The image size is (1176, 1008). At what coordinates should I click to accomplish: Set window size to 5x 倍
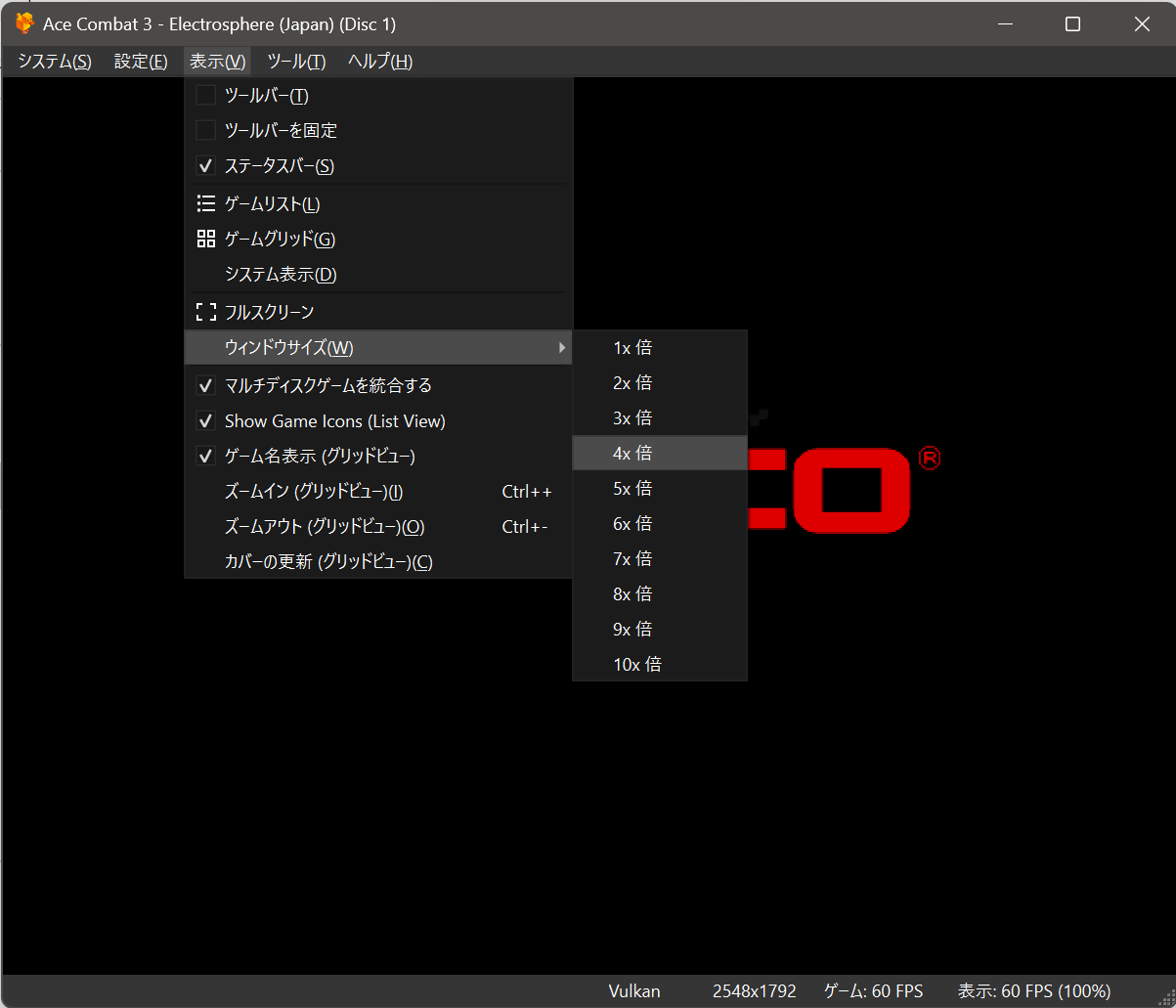660,489
